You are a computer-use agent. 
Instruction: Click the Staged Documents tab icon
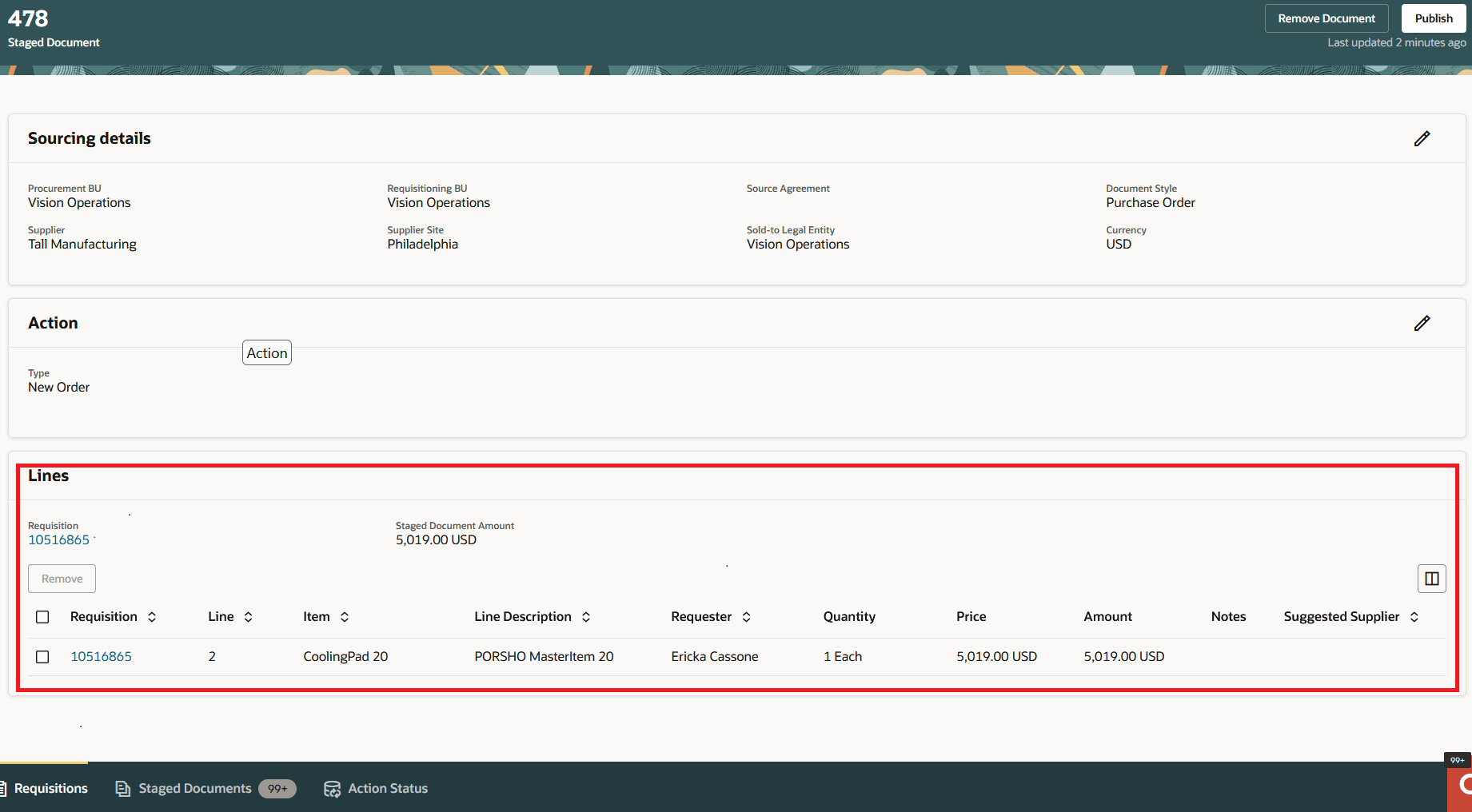[x=123, y=789]
